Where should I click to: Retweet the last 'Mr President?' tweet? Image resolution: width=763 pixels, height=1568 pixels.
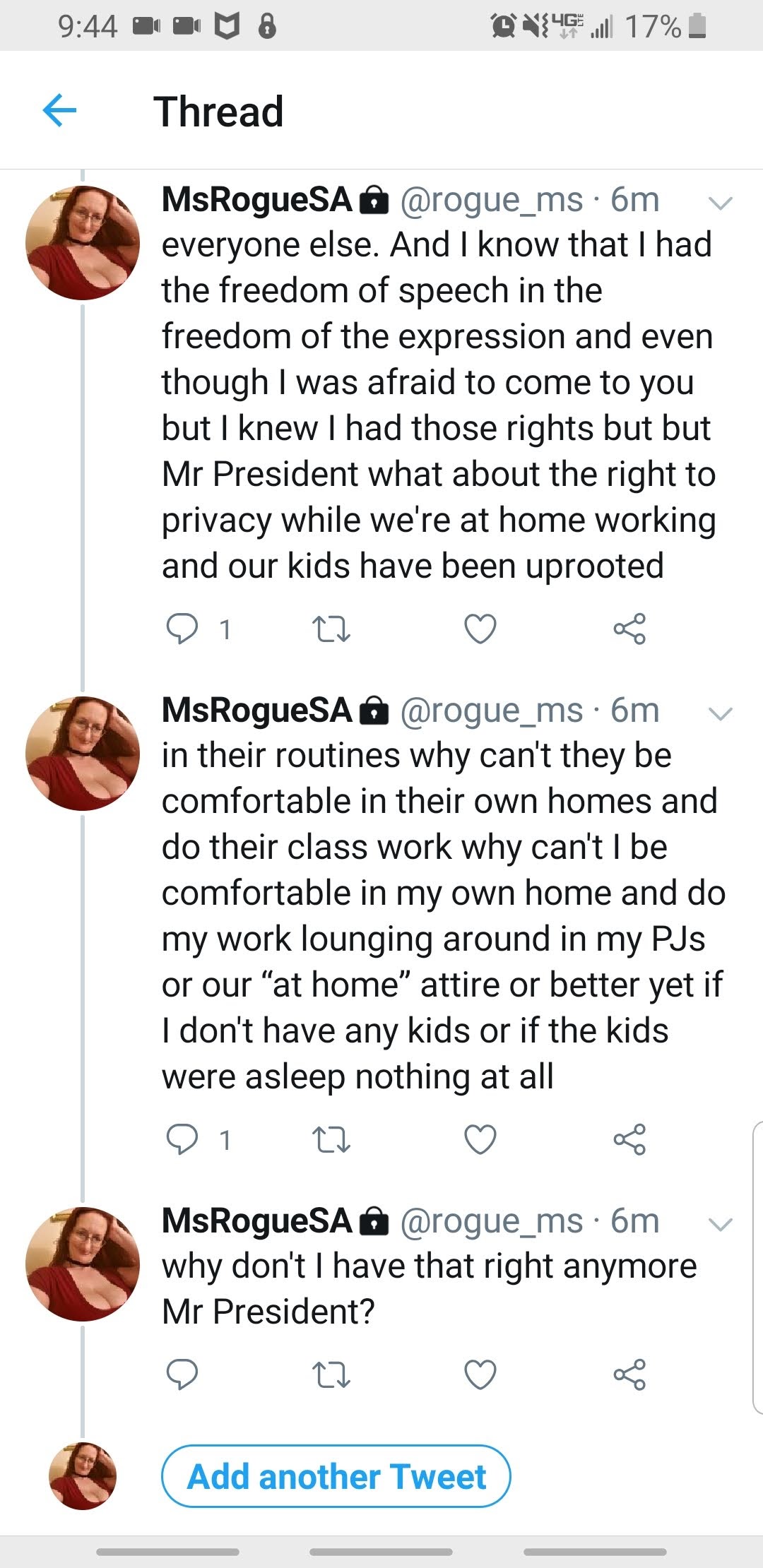pyautogui.click(x=331, y=1374)
